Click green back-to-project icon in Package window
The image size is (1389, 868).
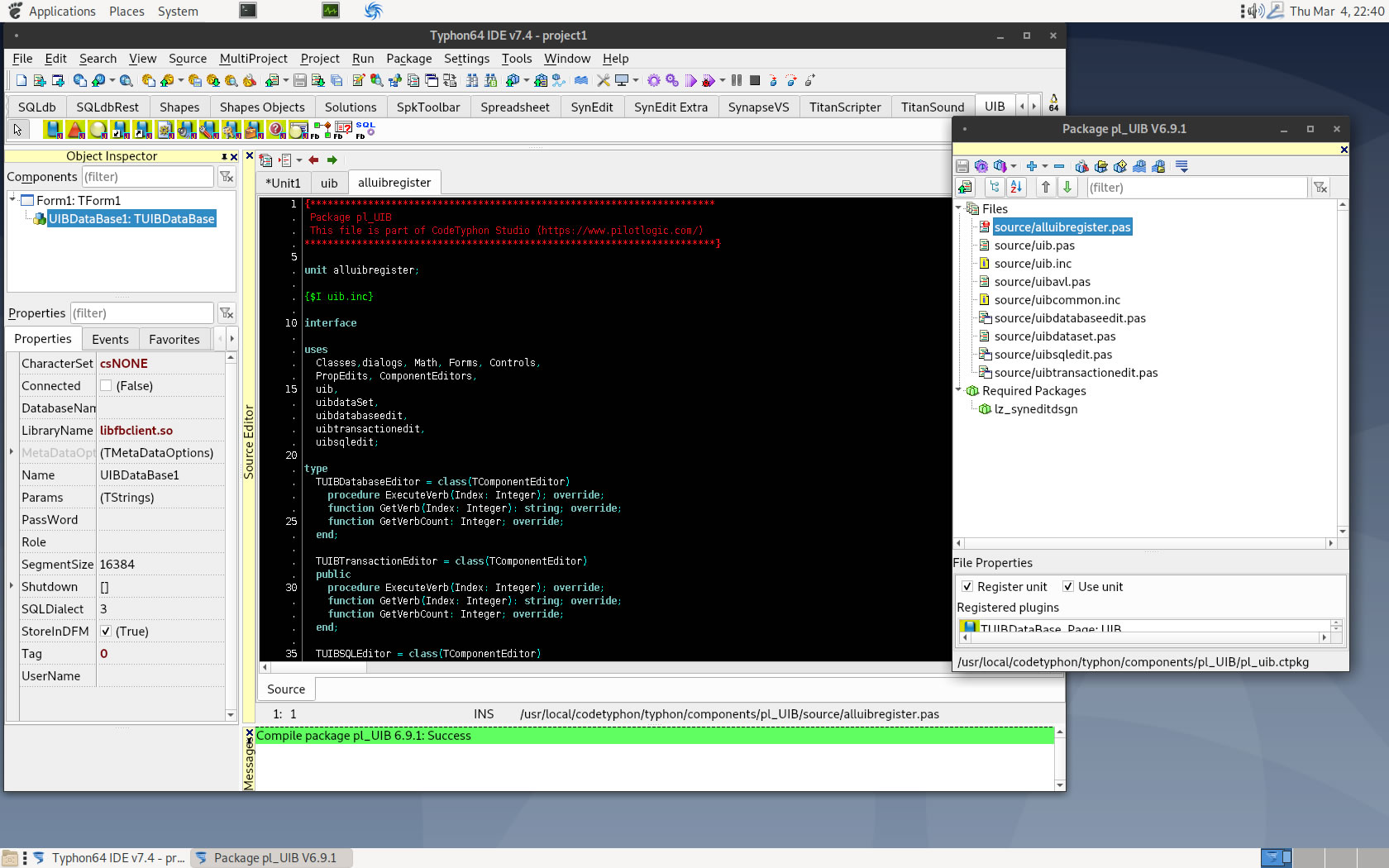click(x=965, y=188)
